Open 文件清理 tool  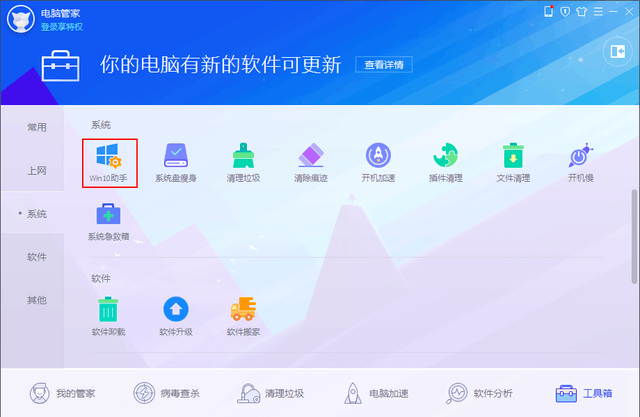tap(513, 163)
